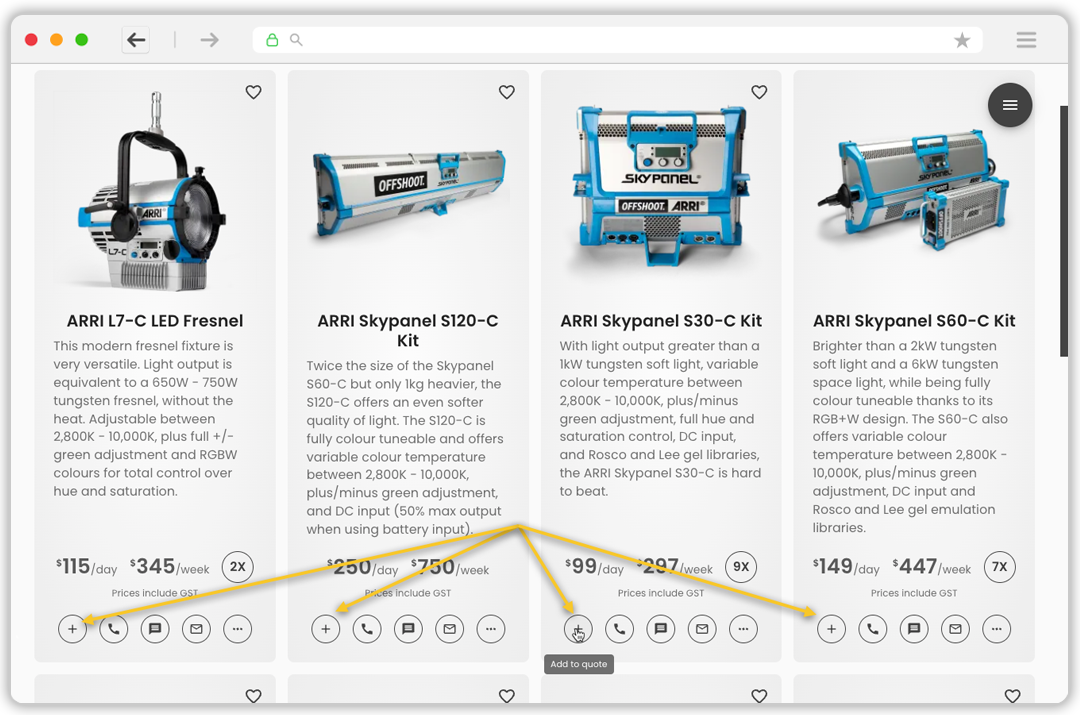
Task: Open ARRI Skypanel S30-C Kit title
Action: tap(661, 321)
